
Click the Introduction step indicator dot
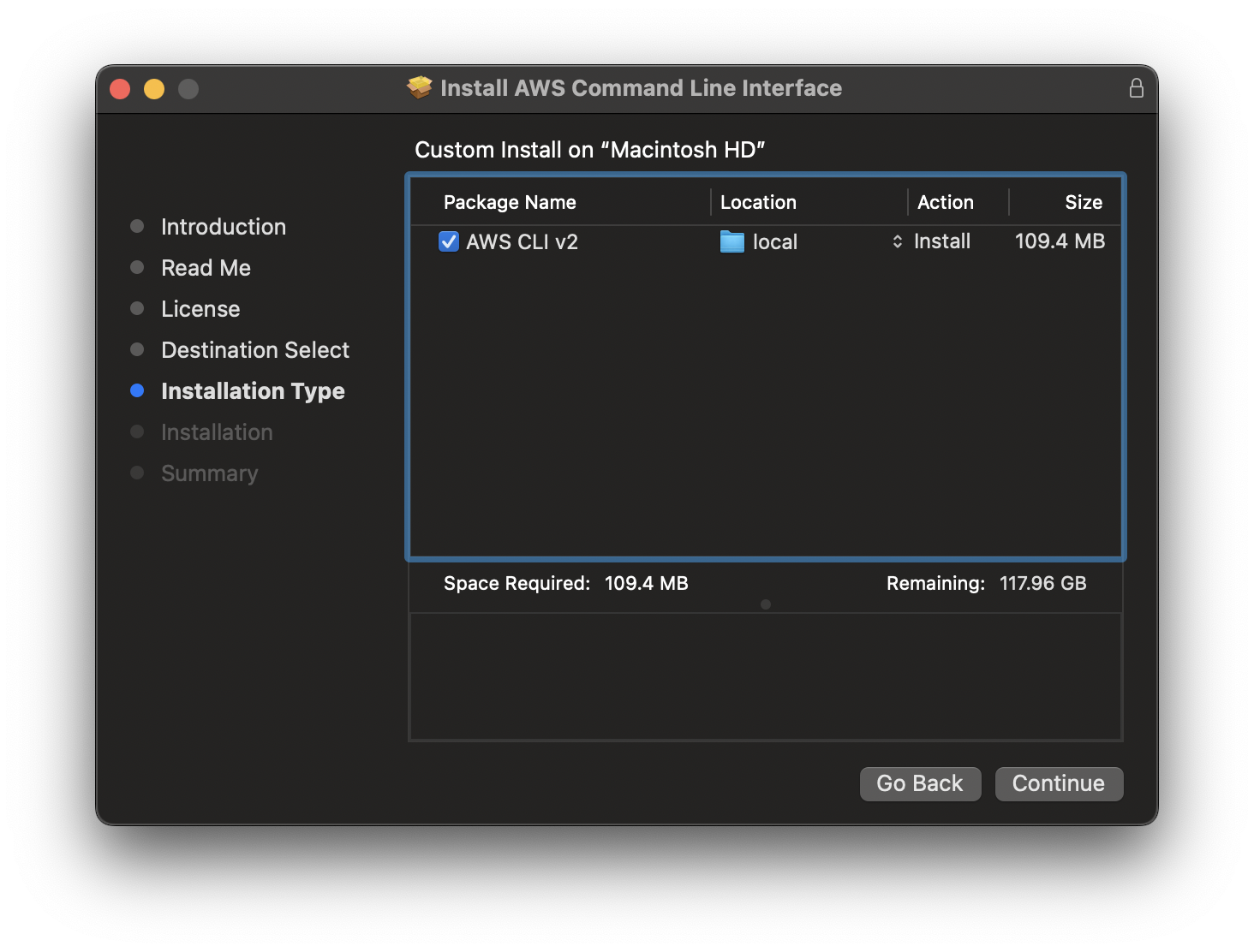coord(137,226)
